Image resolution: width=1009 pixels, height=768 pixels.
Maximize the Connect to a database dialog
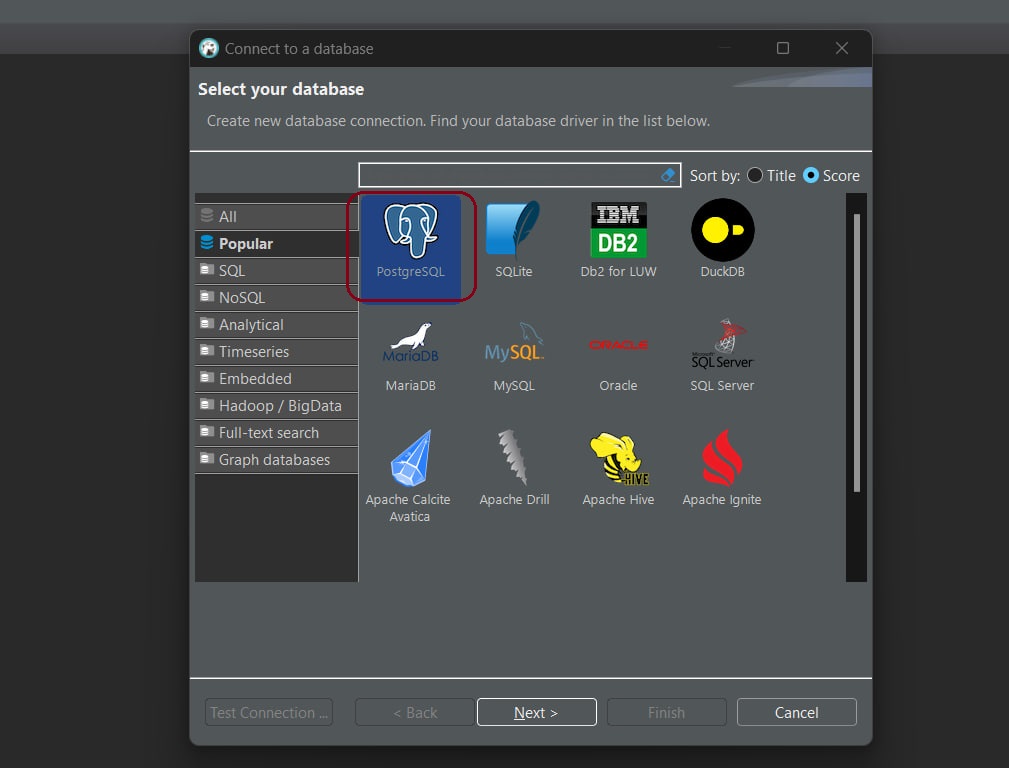point(782,48)
